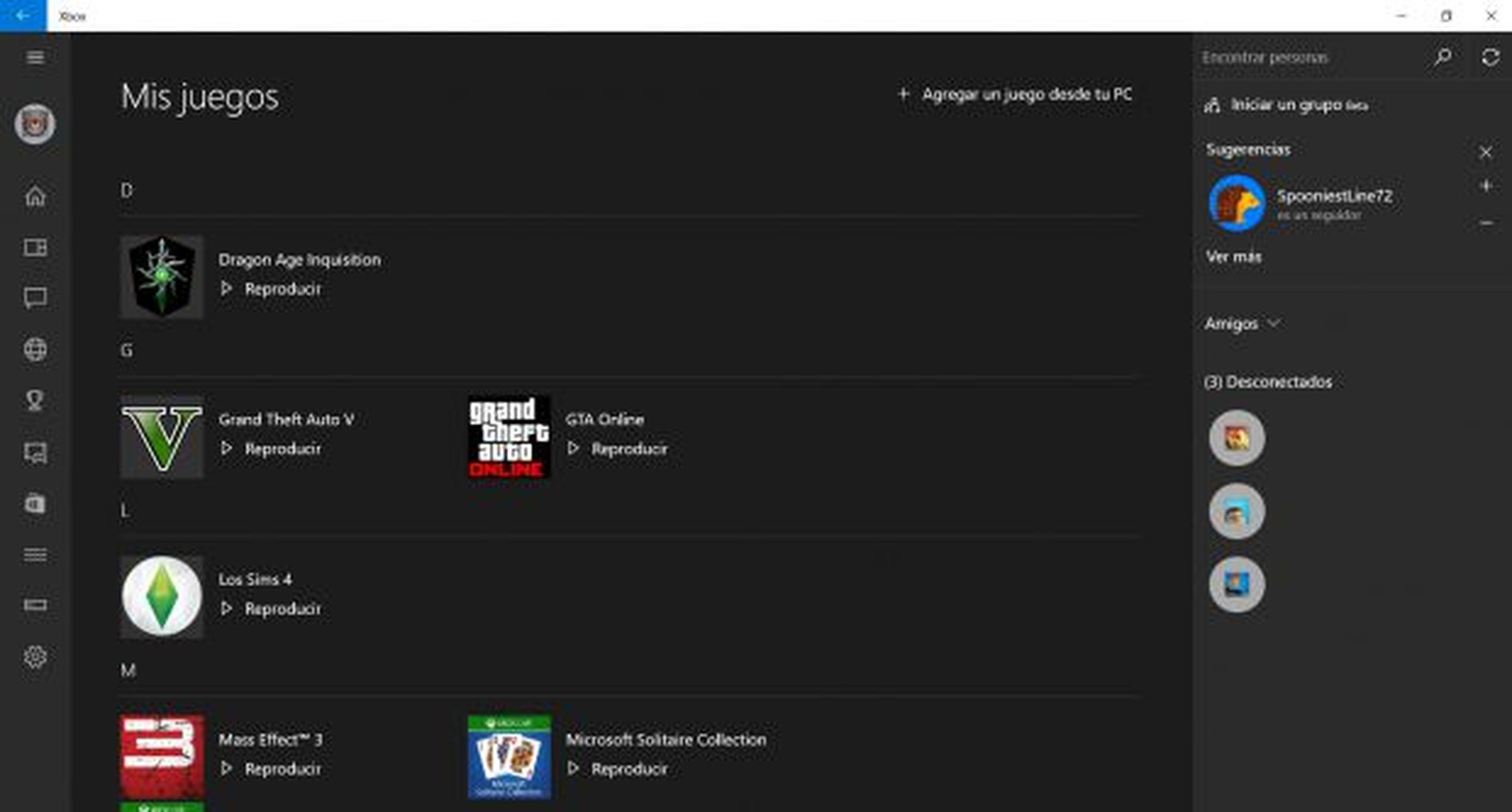Viewport: 1512px width, 812px height.
Task: Play Dragon Age Inquisition via Reproducir
Action: pyautogui.click(x=271, y=289)
